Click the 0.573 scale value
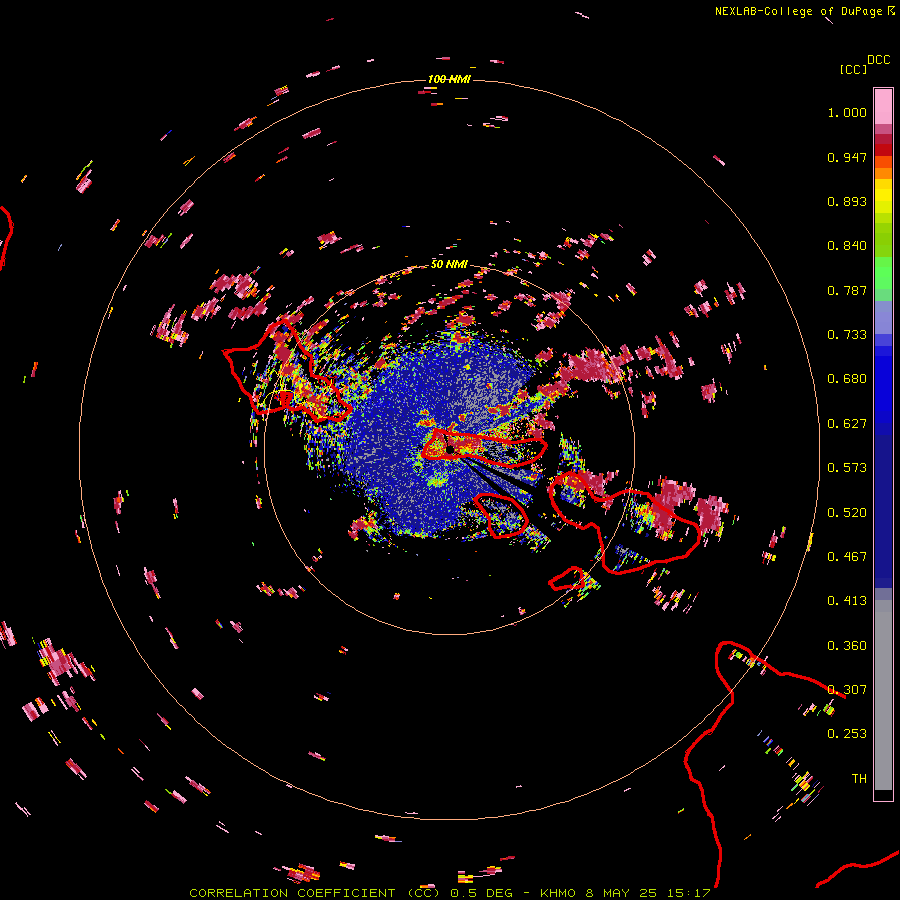 (x=847, y=468)
